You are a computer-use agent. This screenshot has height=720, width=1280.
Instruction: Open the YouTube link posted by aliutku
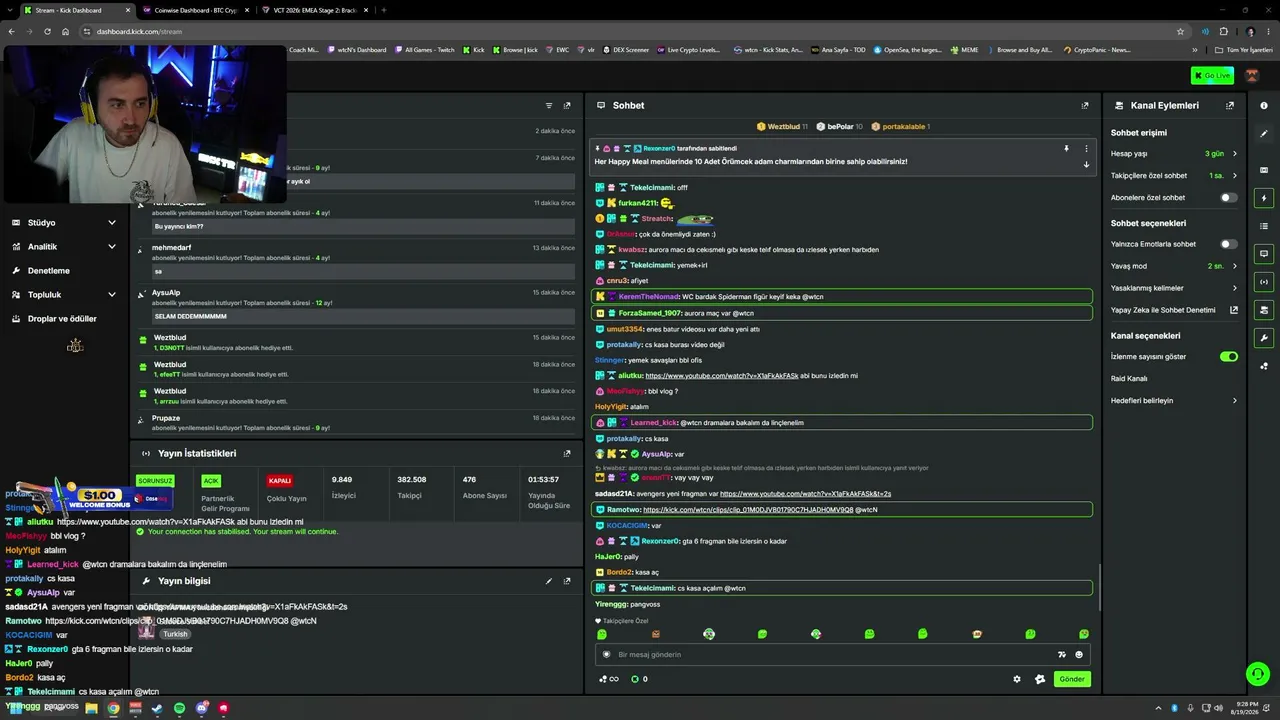722,376
